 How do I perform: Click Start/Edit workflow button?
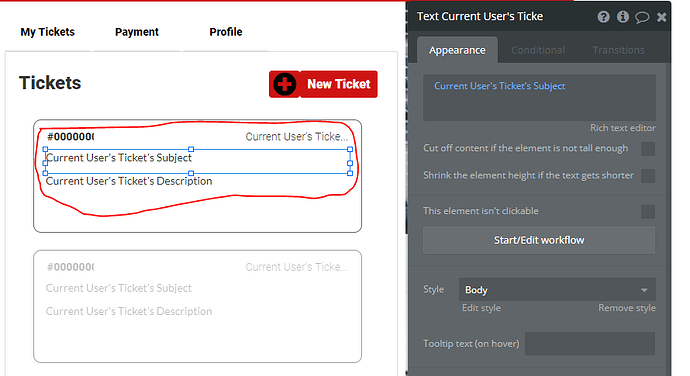click(x=539, y=240)
